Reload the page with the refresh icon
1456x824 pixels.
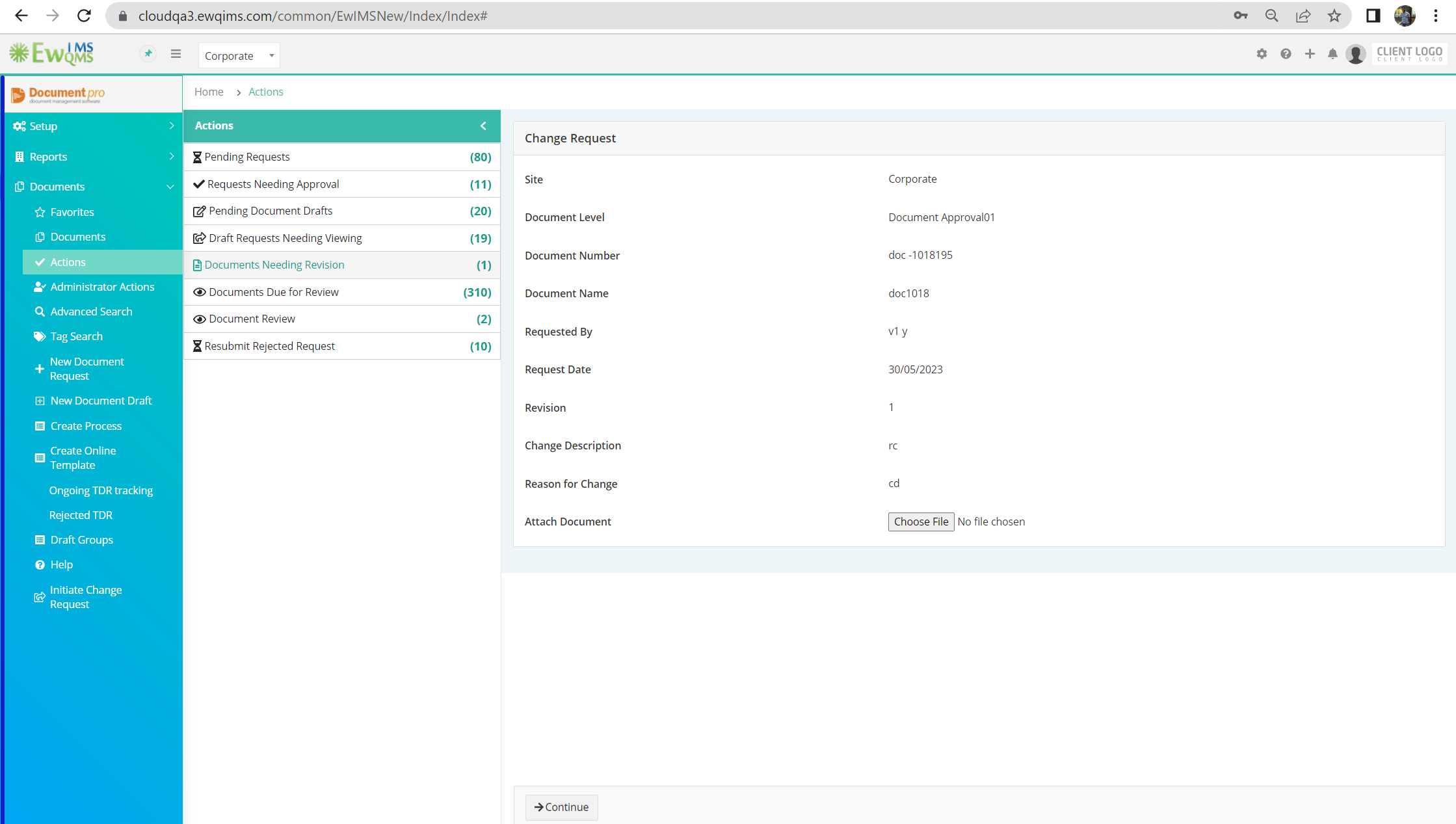point(84,16)
